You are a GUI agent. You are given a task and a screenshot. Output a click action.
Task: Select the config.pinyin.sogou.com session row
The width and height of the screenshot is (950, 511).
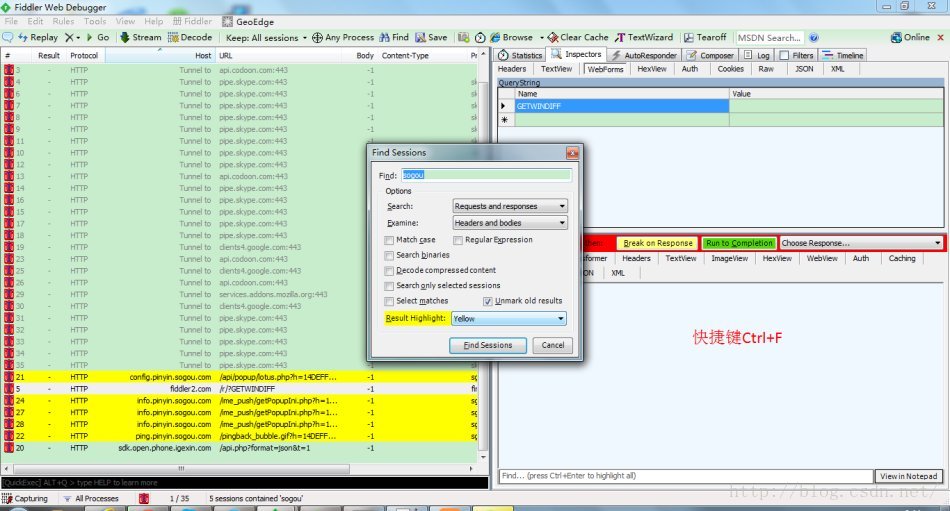tap(241, 377)
